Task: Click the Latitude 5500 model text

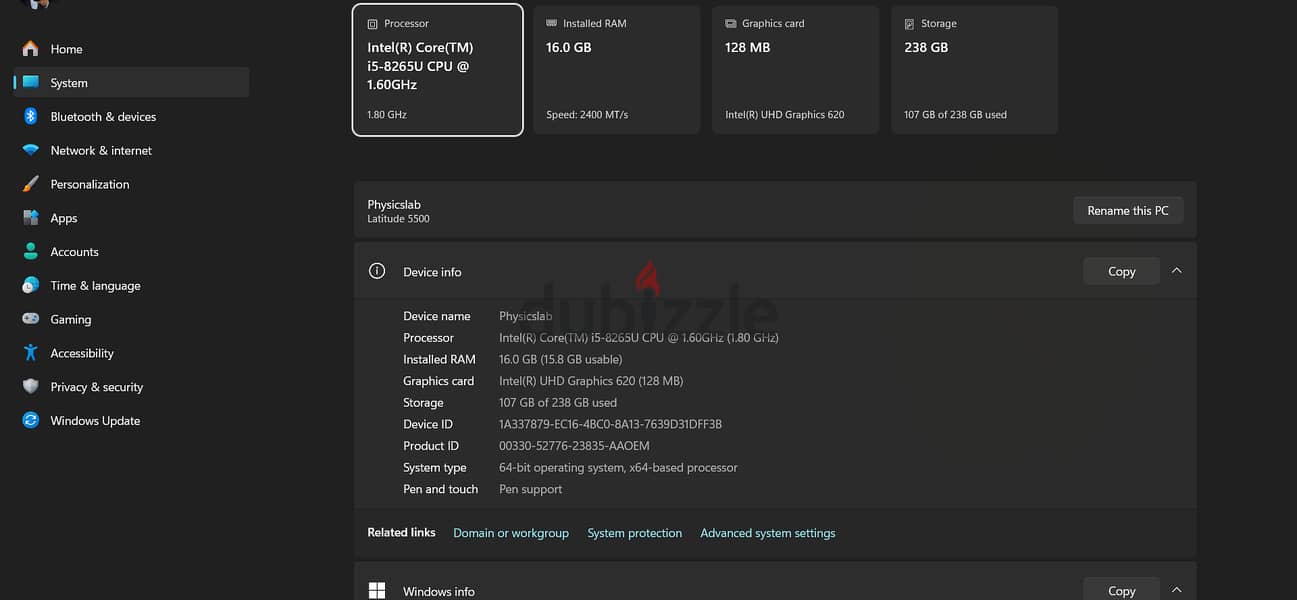Action: click(398, 219)
